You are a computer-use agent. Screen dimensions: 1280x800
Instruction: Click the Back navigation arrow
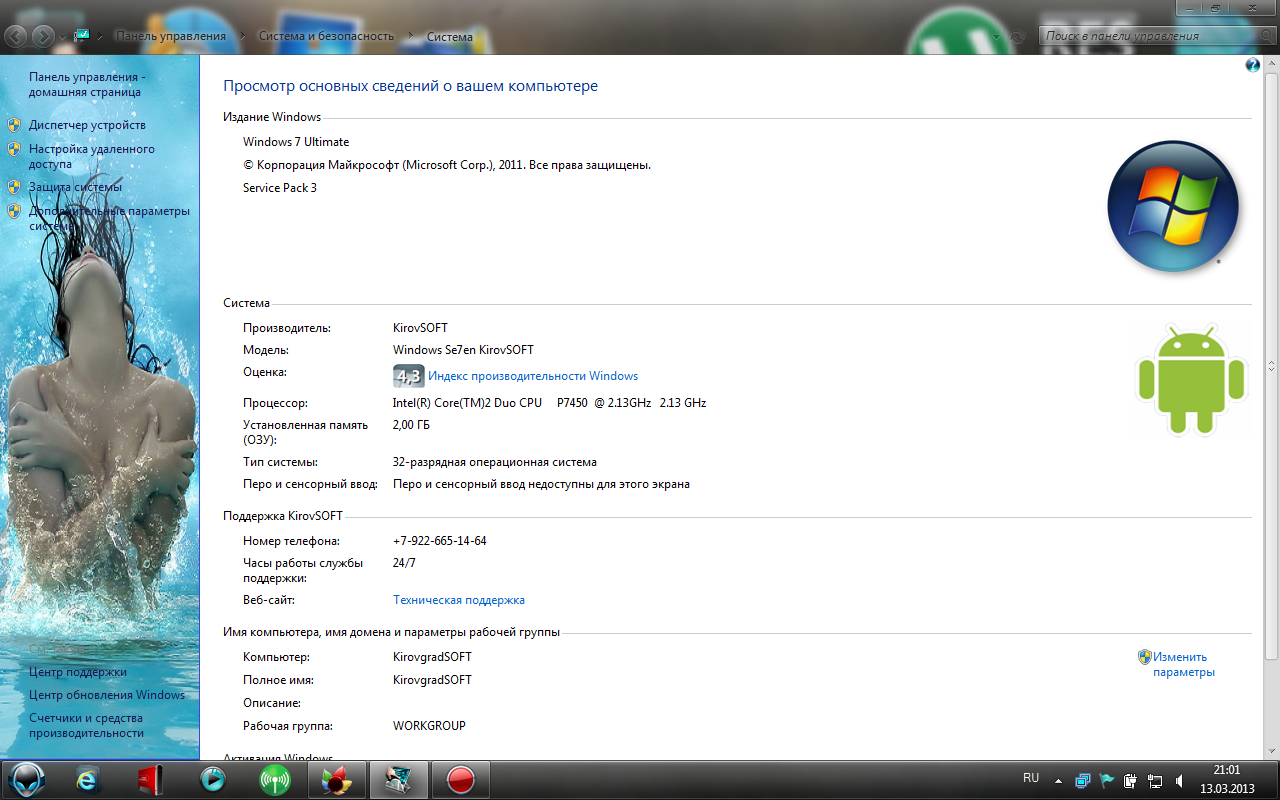pyautogui.click(x=16, y=36)
